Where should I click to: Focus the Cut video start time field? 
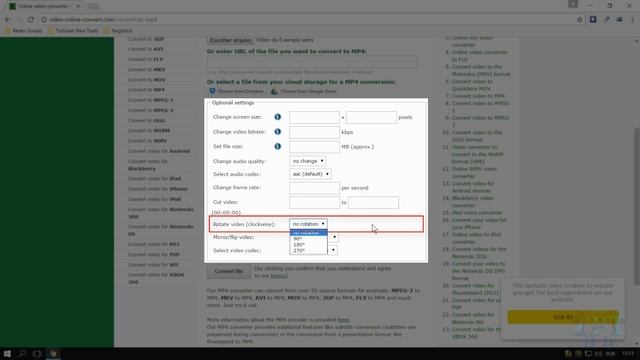pyautogui.click(x=314, y=202)
